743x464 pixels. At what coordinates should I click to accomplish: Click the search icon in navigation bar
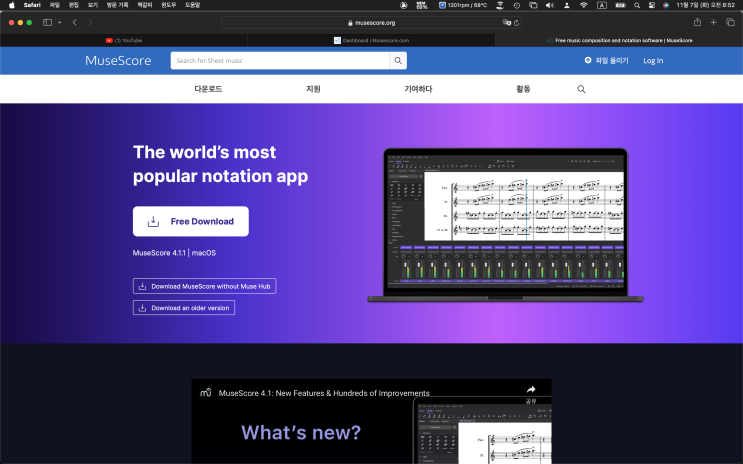[x=581, y=89]
